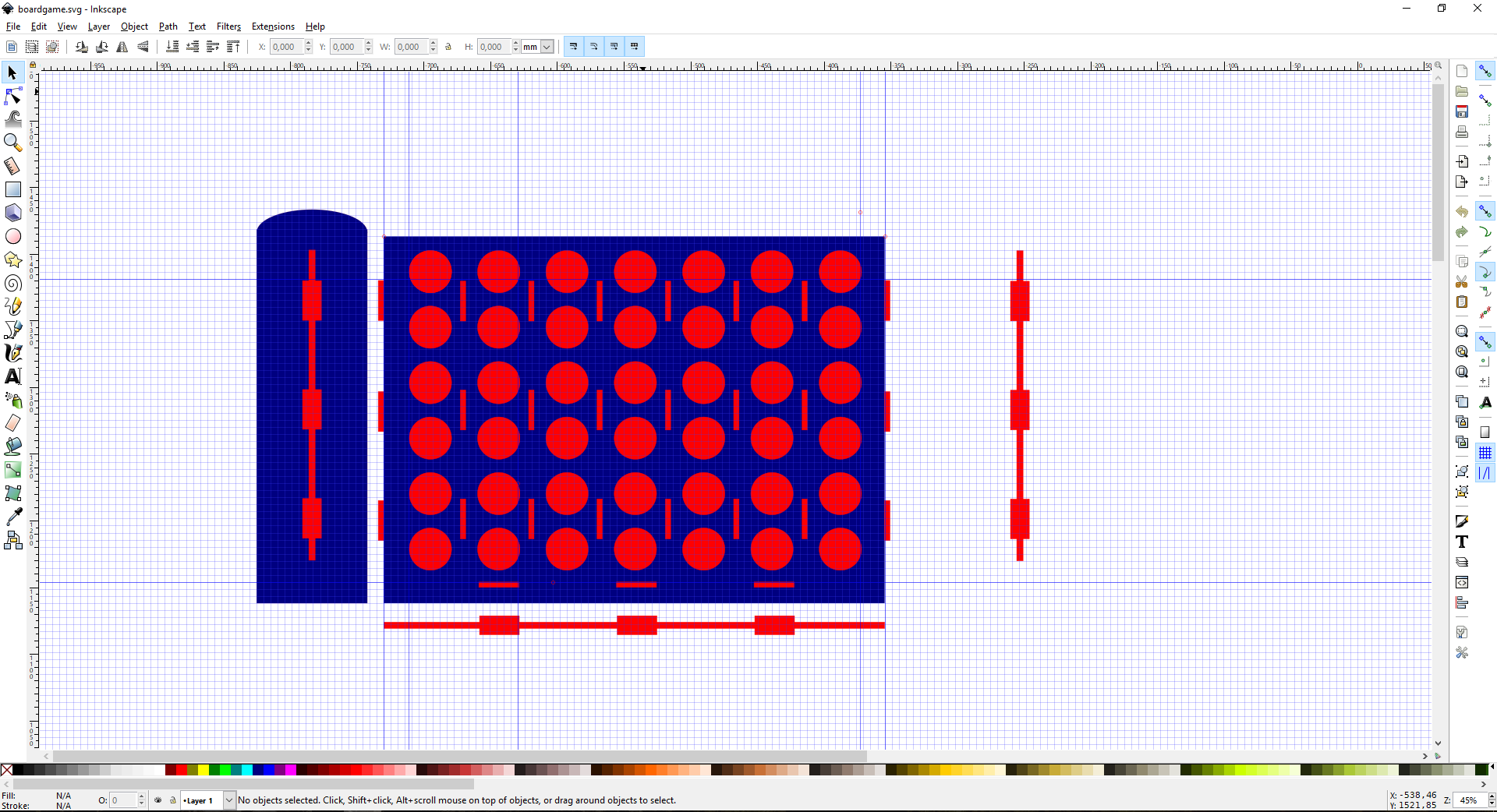This screenshot has width=1497, height=812.
Task: Open the Layer menu
Action: coord(99,26)
